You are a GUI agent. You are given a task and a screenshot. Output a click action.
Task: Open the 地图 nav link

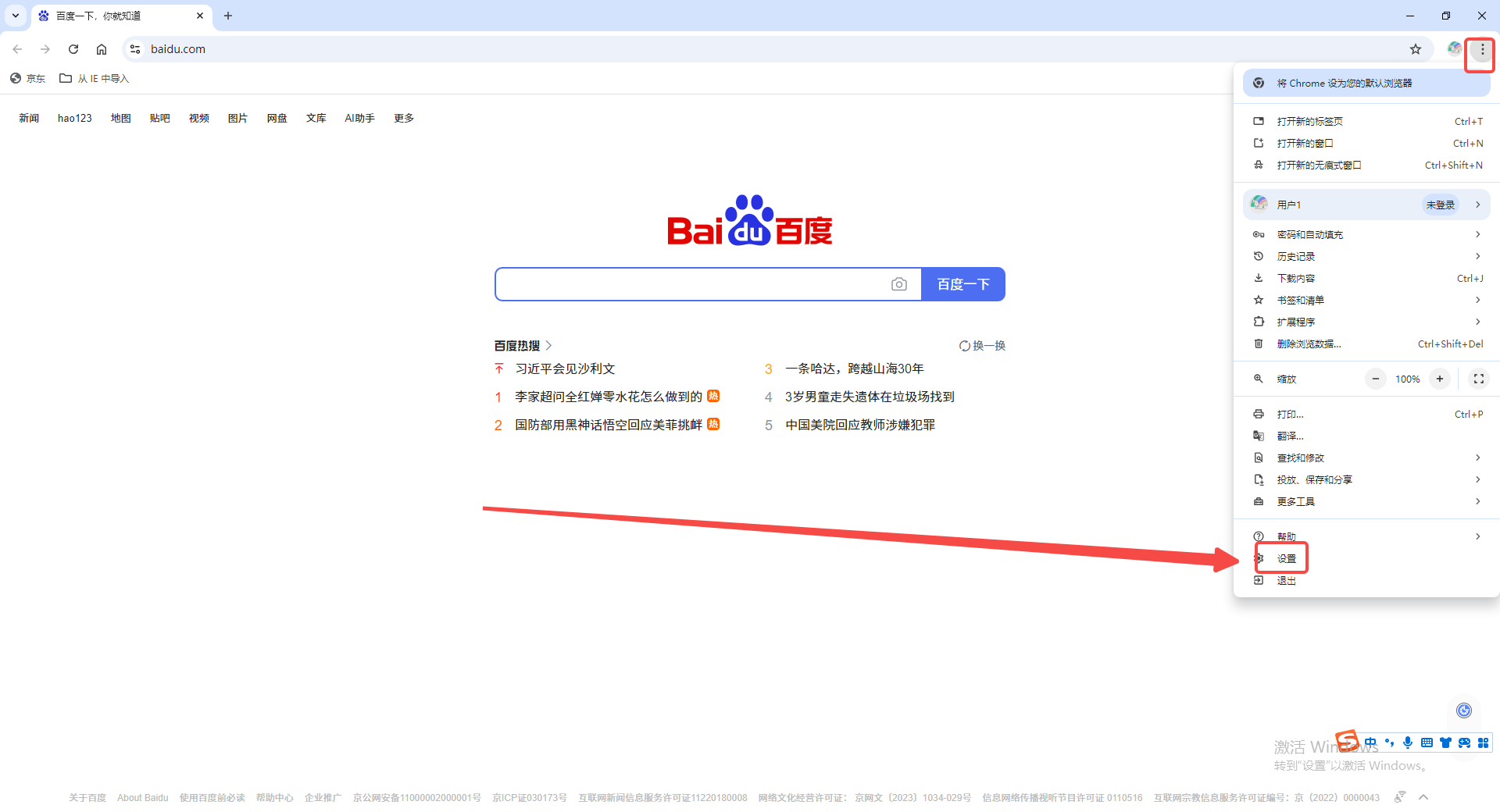click(x=121, y=118)
